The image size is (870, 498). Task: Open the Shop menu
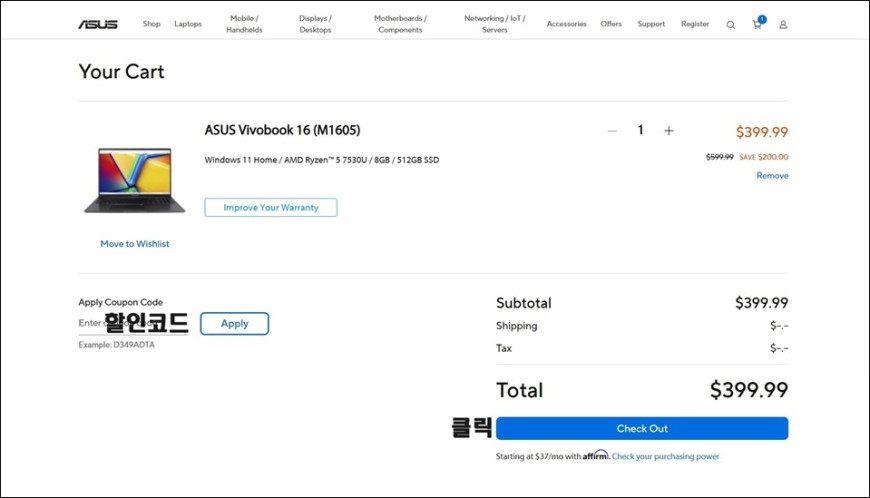[151, 24]
